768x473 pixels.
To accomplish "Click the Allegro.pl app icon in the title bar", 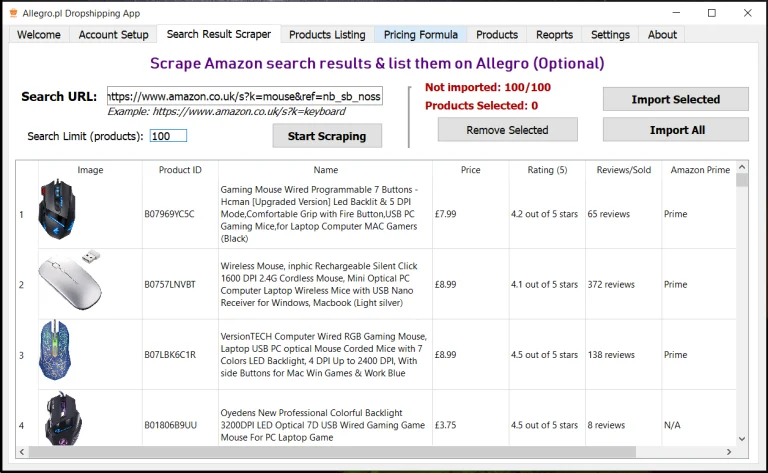I will coord(14,13).
